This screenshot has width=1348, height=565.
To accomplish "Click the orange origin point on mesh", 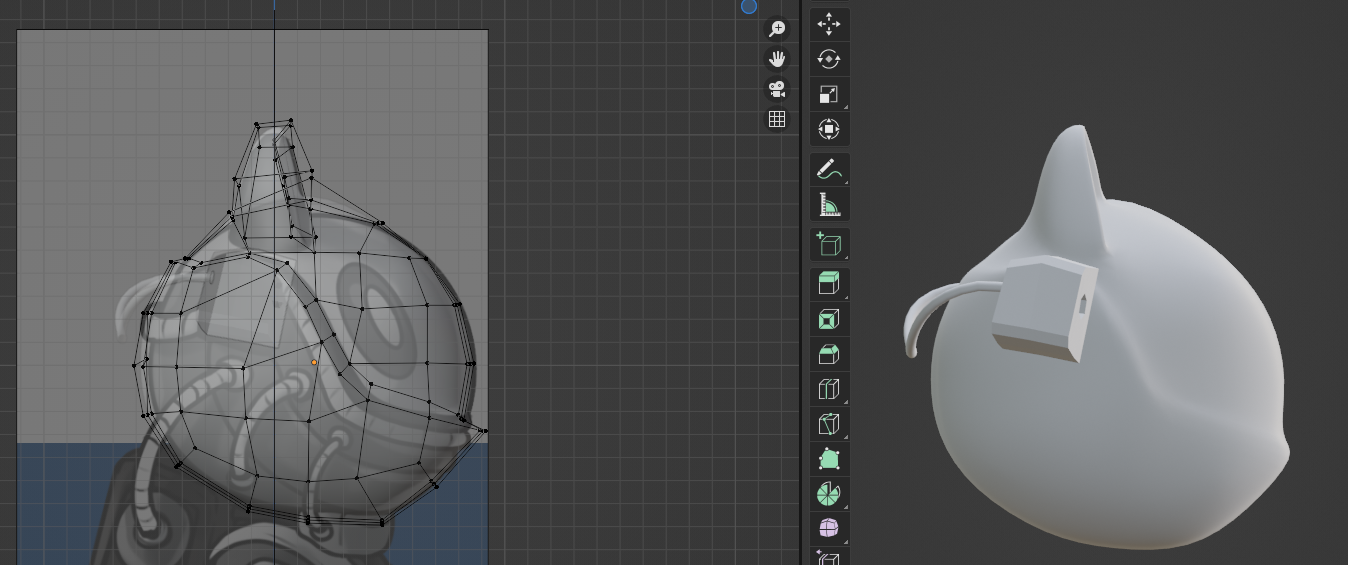I will point(314,362).
